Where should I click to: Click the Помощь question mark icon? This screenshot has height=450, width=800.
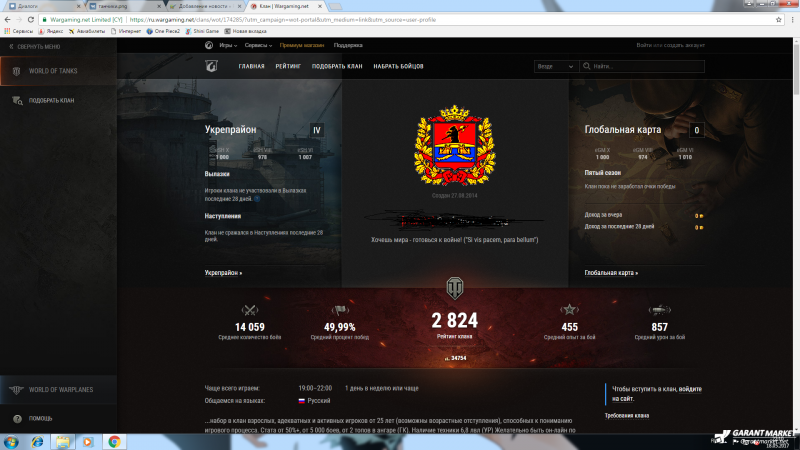coord(17,418)
